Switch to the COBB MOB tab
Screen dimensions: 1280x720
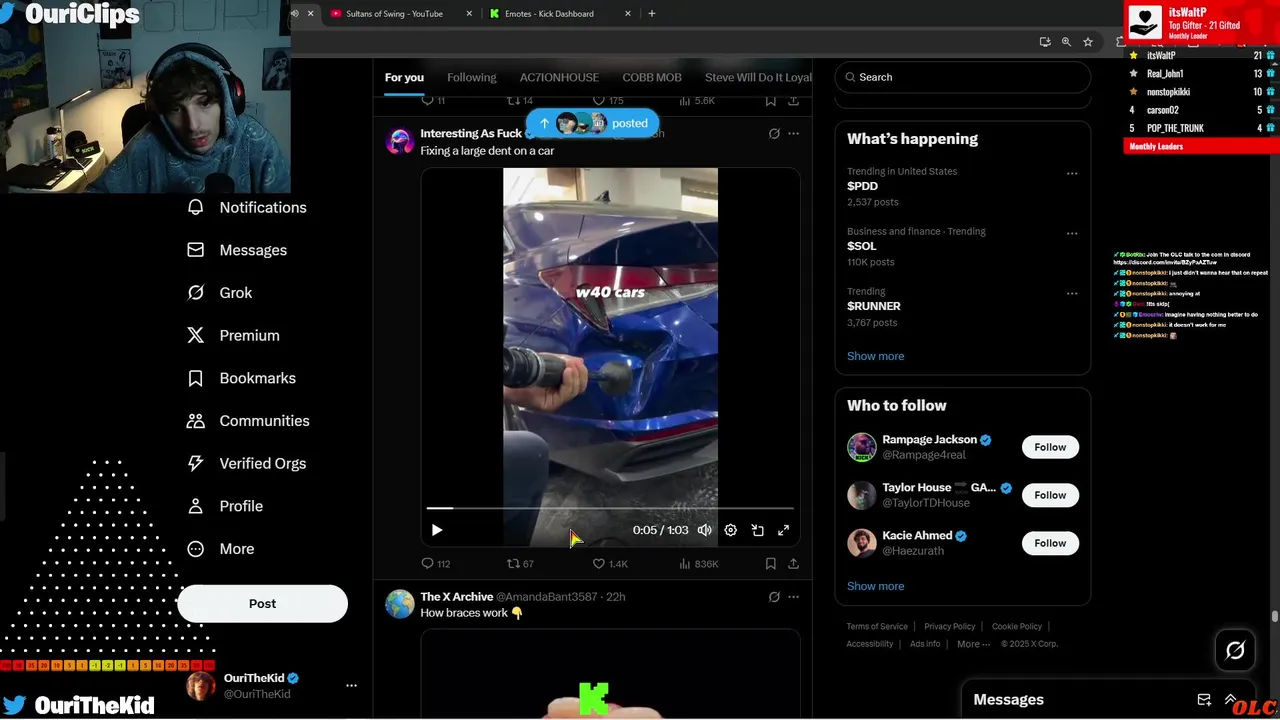652,77
